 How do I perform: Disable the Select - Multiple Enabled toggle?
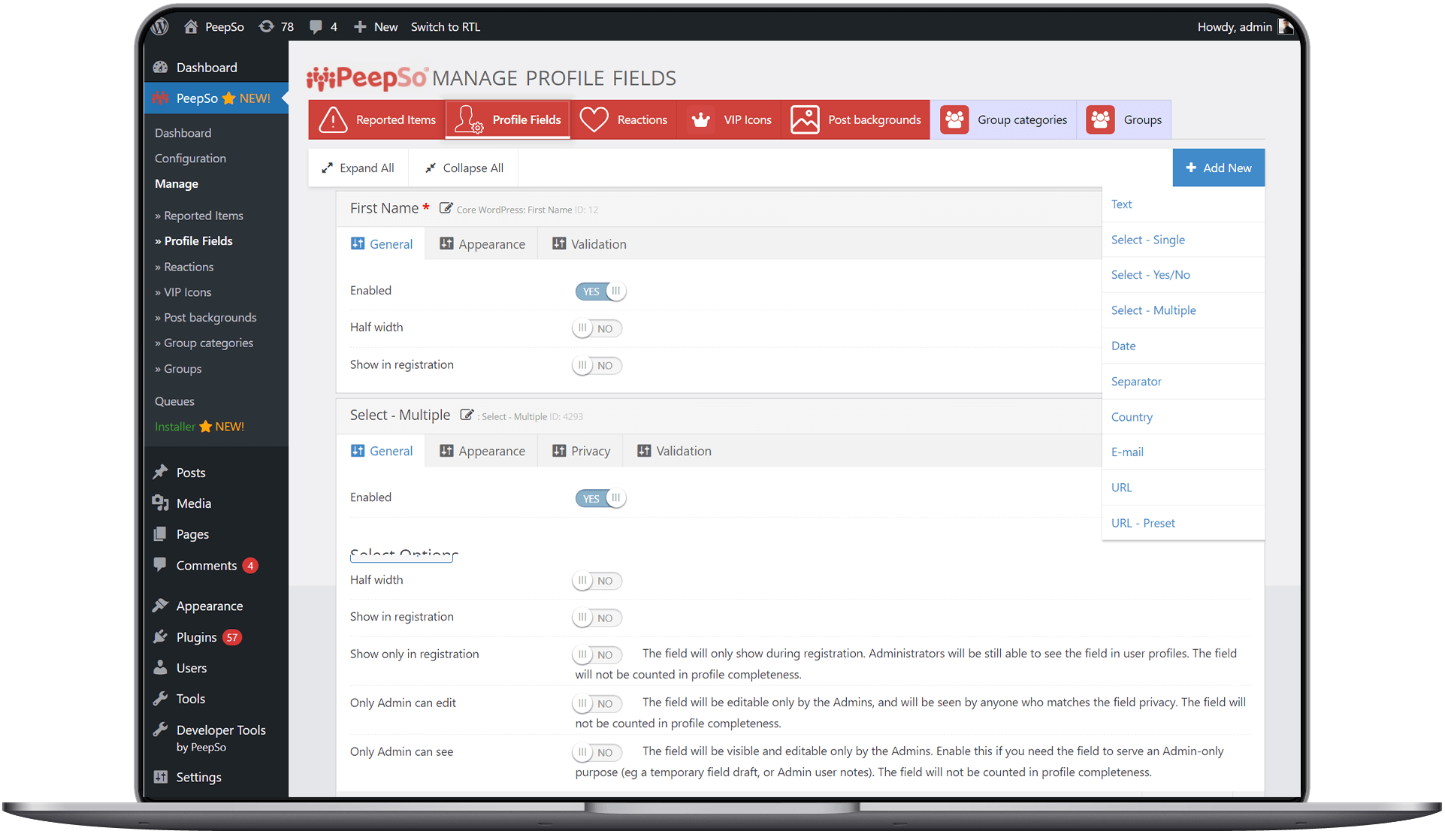pos(600,498)
